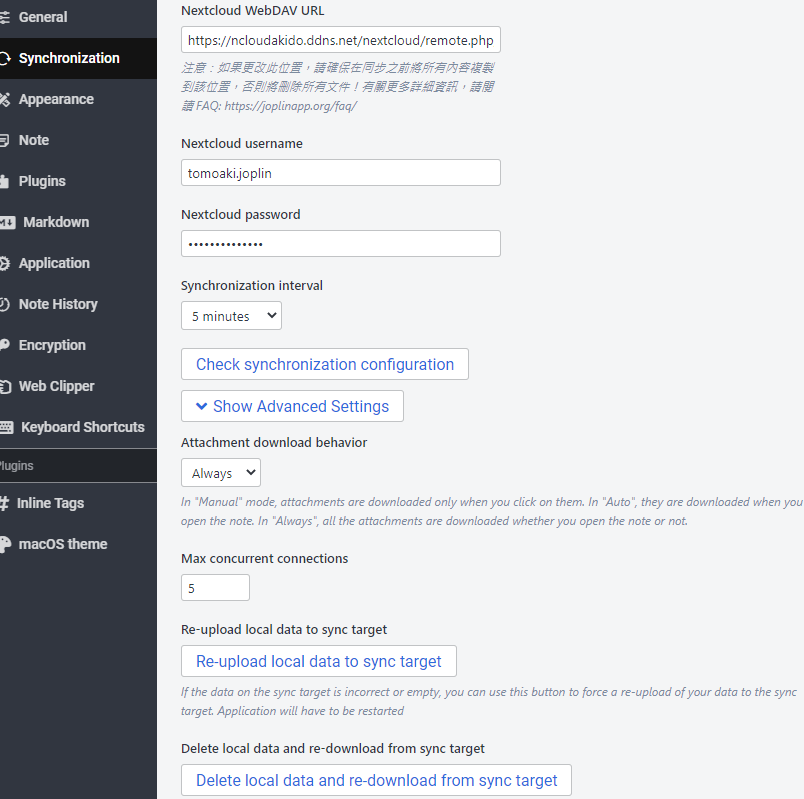The width and height of the screenshot is (804, 799).
Task: Open the Inline Tags plugin settings
Action: click(x=48, y=503)
